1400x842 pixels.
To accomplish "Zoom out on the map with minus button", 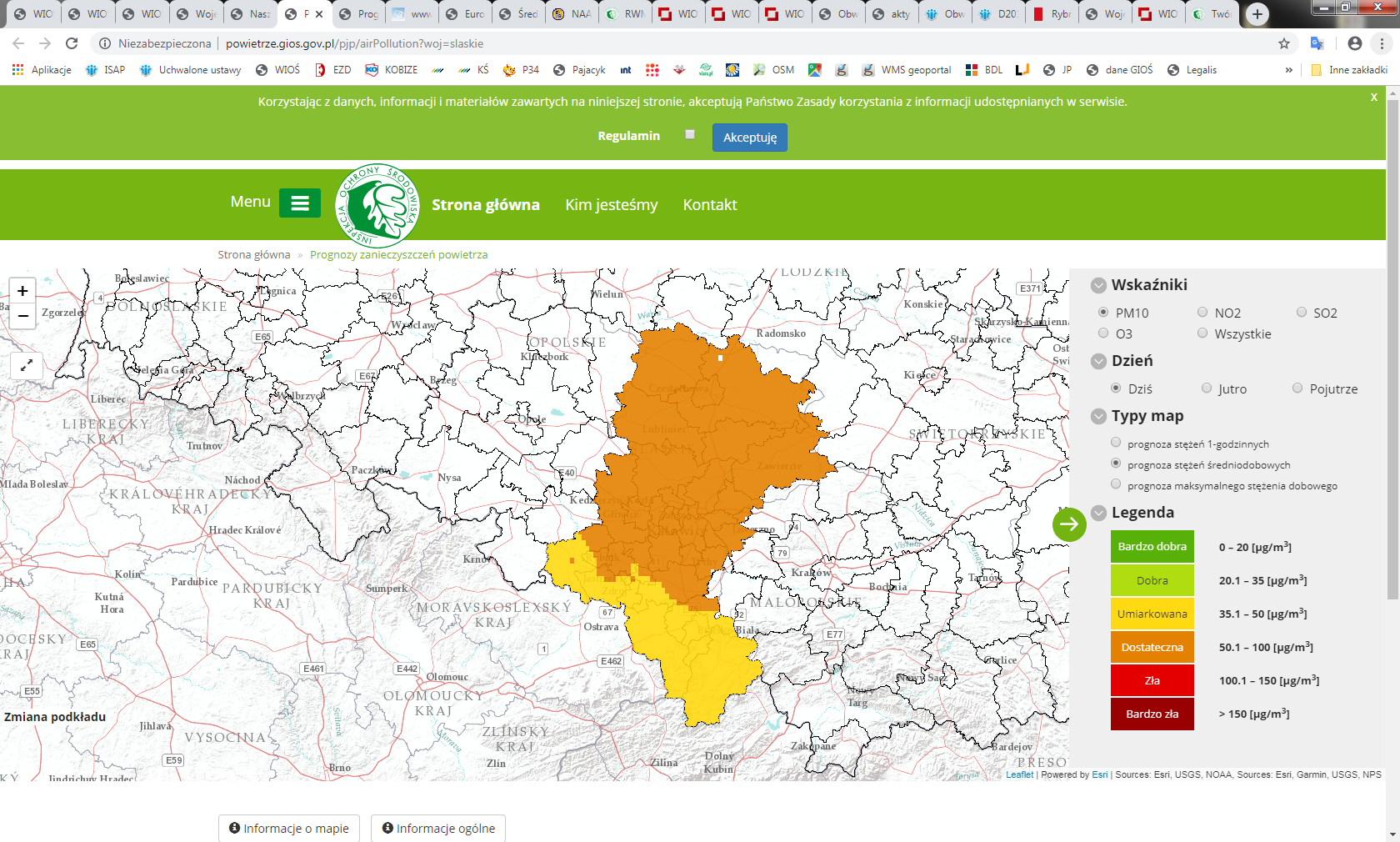I will pos(22,316).
